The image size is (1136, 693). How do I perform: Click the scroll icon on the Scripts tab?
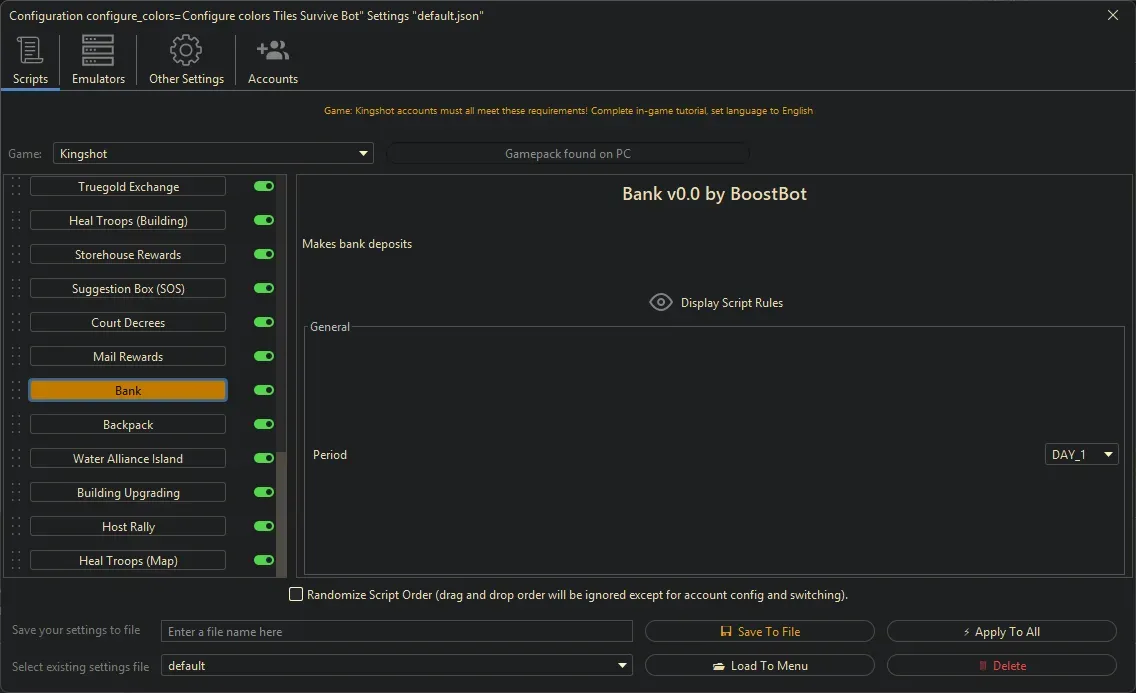(x=28, y=48)
